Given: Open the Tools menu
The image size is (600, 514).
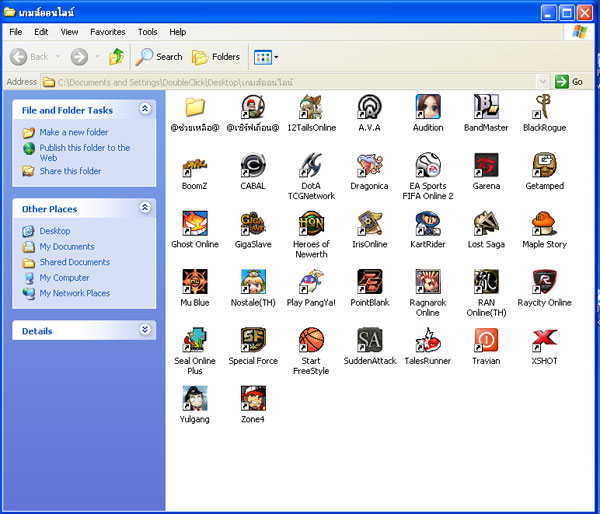Looking at the screenshot, I should pos(147,32).
